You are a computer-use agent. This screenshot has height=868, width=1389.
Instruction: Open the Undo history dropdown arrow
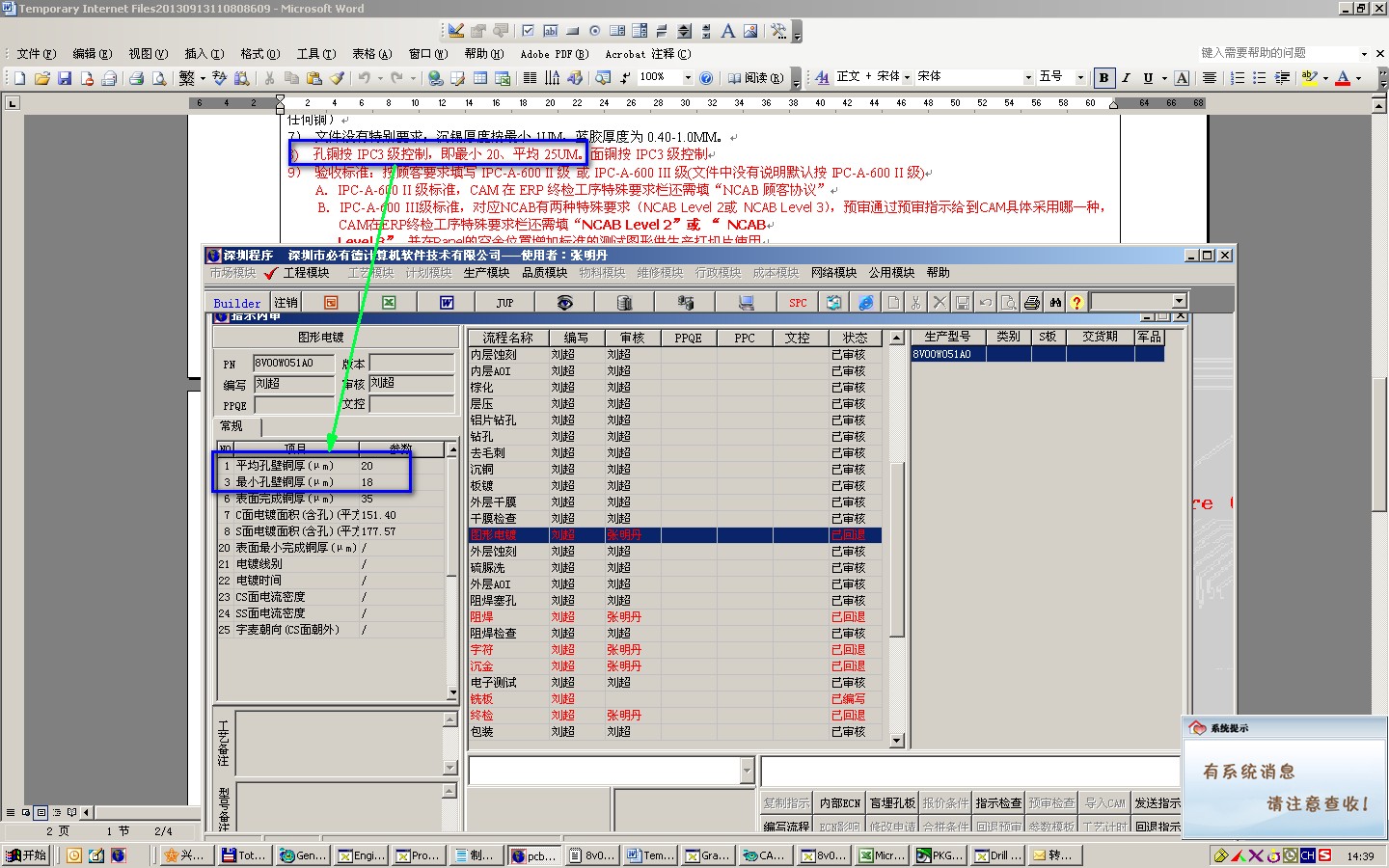click(380, 78)
